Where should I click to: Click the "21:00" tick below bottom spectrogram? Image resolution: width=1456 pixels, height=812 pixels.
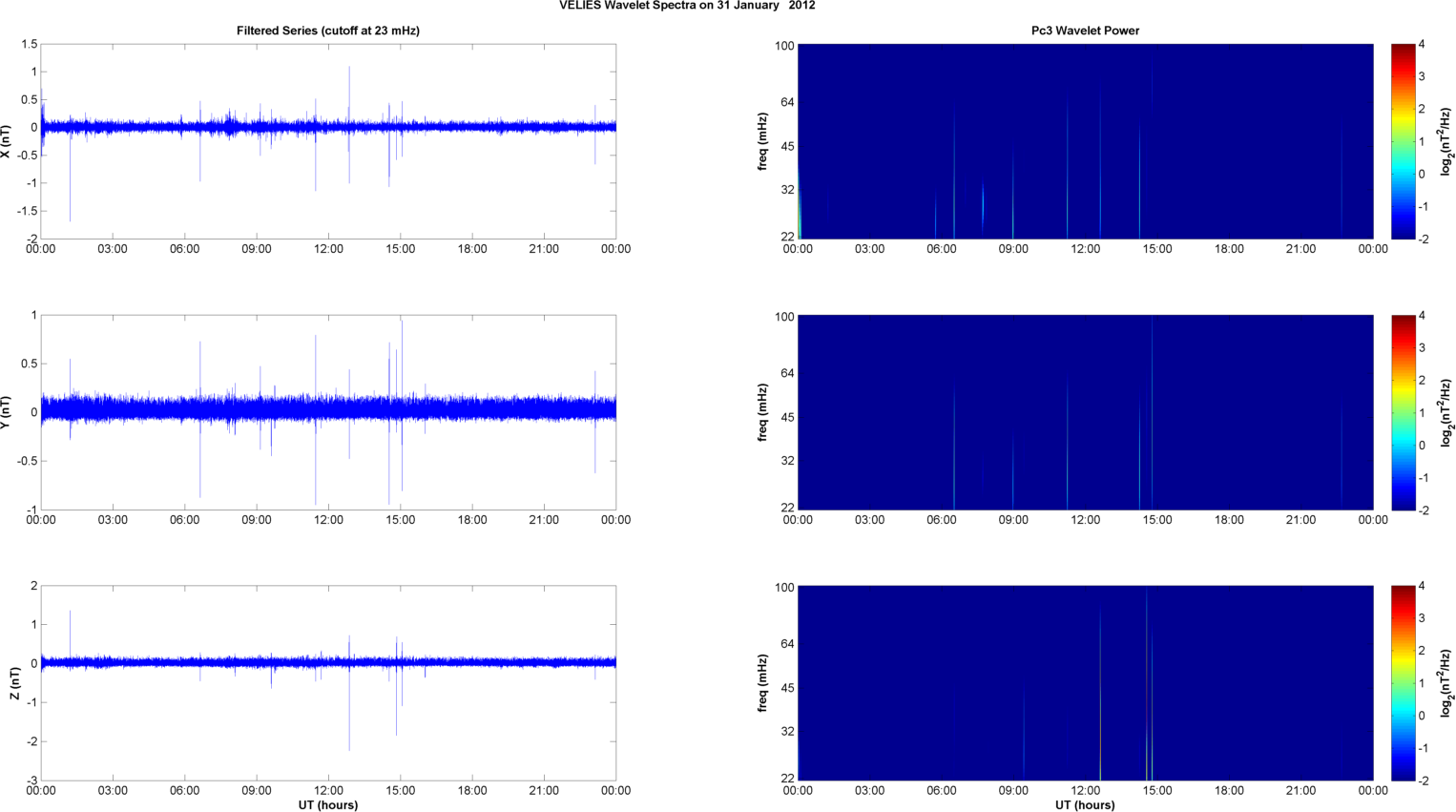pyautogui.click(x=1301, y=791)
